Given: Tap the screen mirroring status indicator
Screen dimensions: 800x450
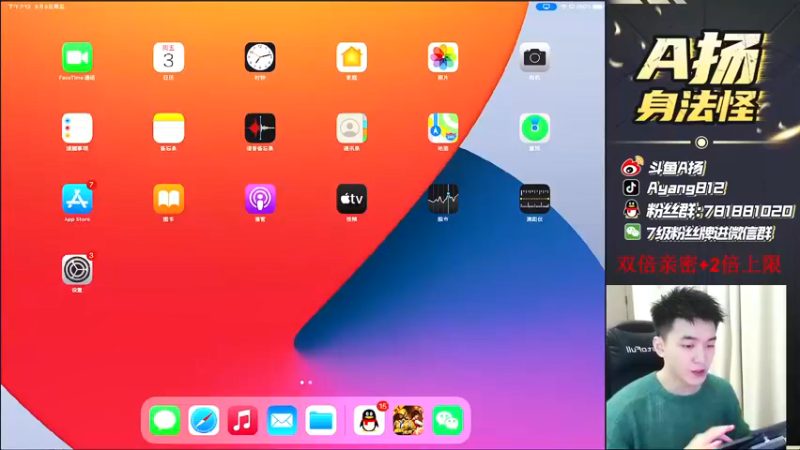Looking at the screenshot, I should (546, 7).
